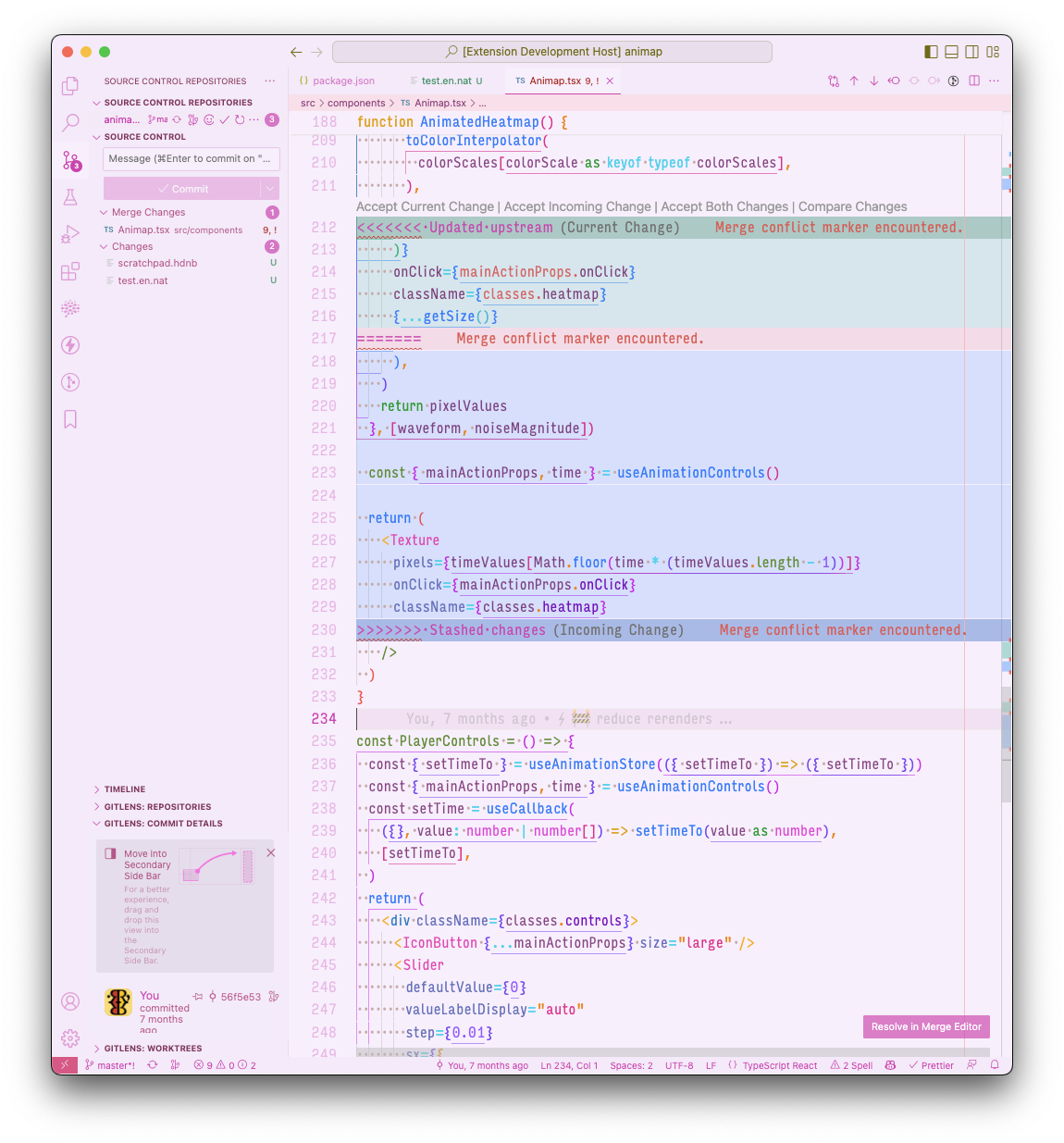
Task: Go to previous change with up arrow
Action: (x=854, y=81)
